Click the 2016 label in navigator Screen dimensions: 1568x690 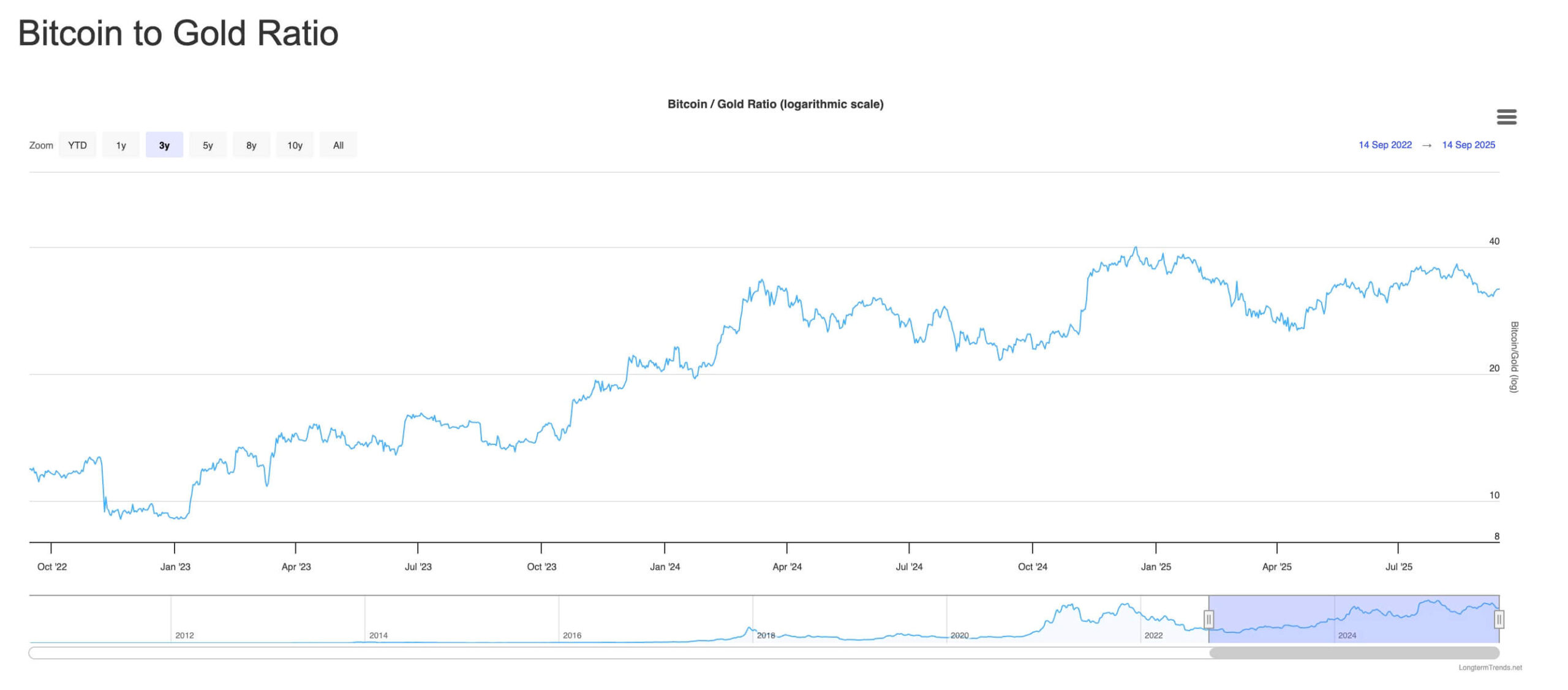(572, 635)
